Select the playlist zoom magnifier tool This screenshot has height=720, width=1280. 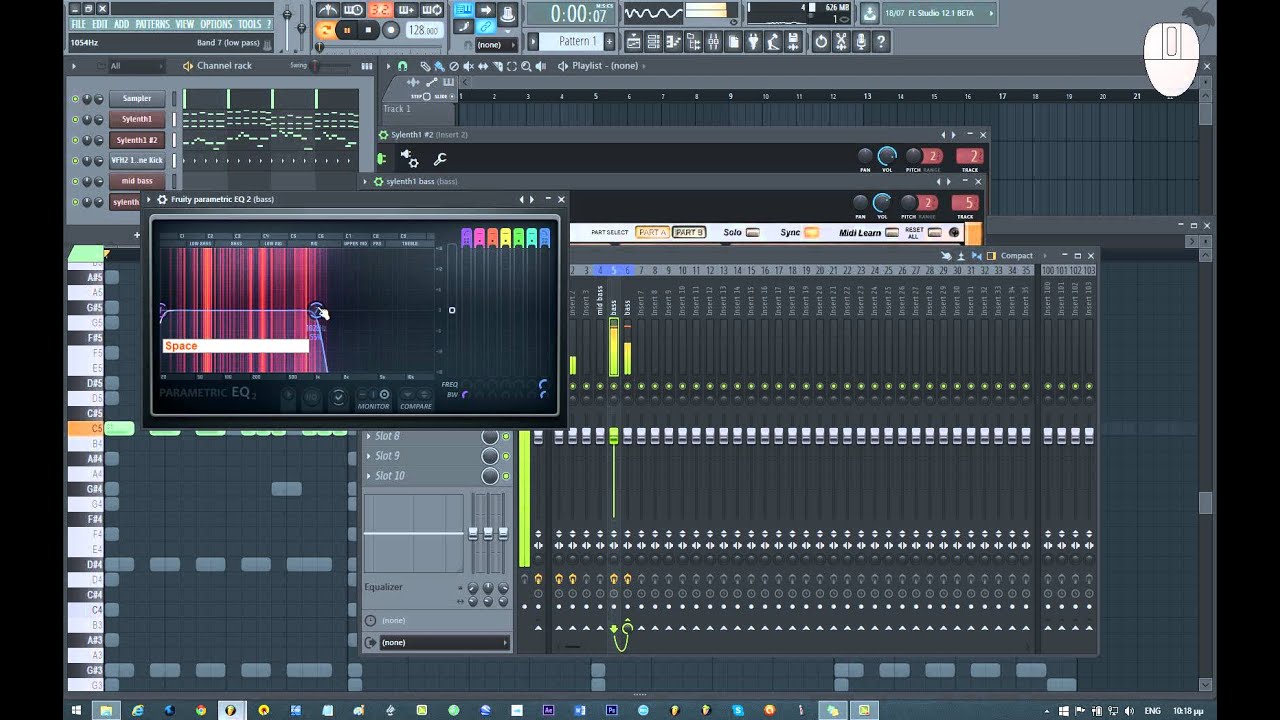[x=525, y=66]
